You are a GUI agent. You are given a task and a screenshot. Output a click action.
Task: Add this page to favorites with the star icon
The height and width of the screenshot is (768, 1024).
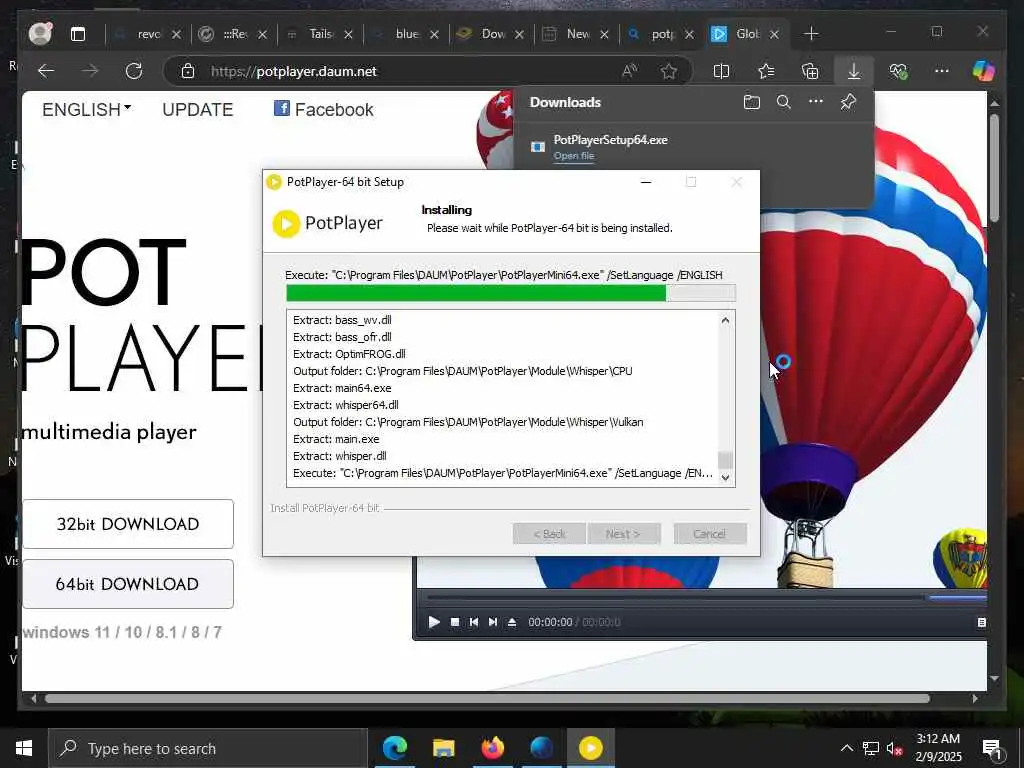click(669, 71)
